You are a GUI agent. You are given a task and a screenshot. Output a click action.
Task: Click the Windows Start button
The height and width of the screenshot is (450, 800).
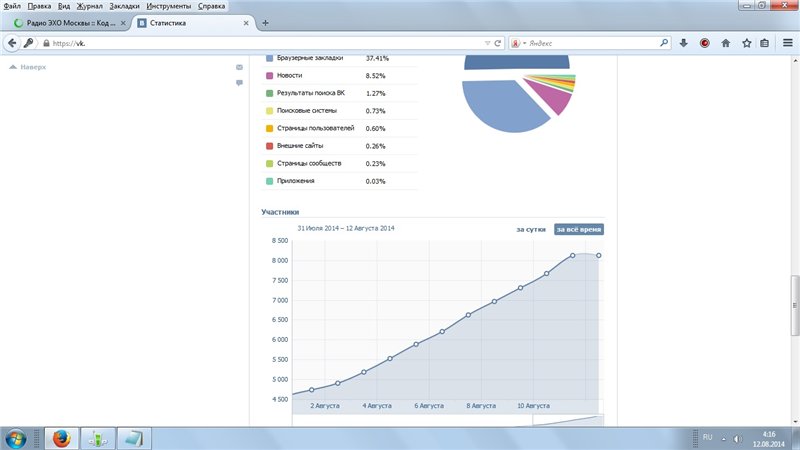tap(17, 438)
